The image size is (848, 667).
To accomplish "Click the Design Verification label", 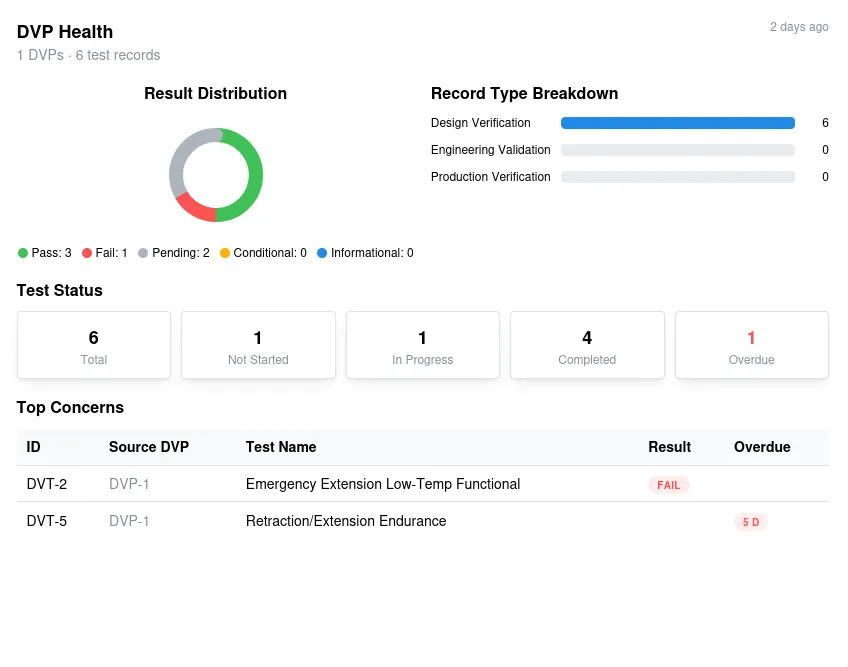I will point(480,123).
